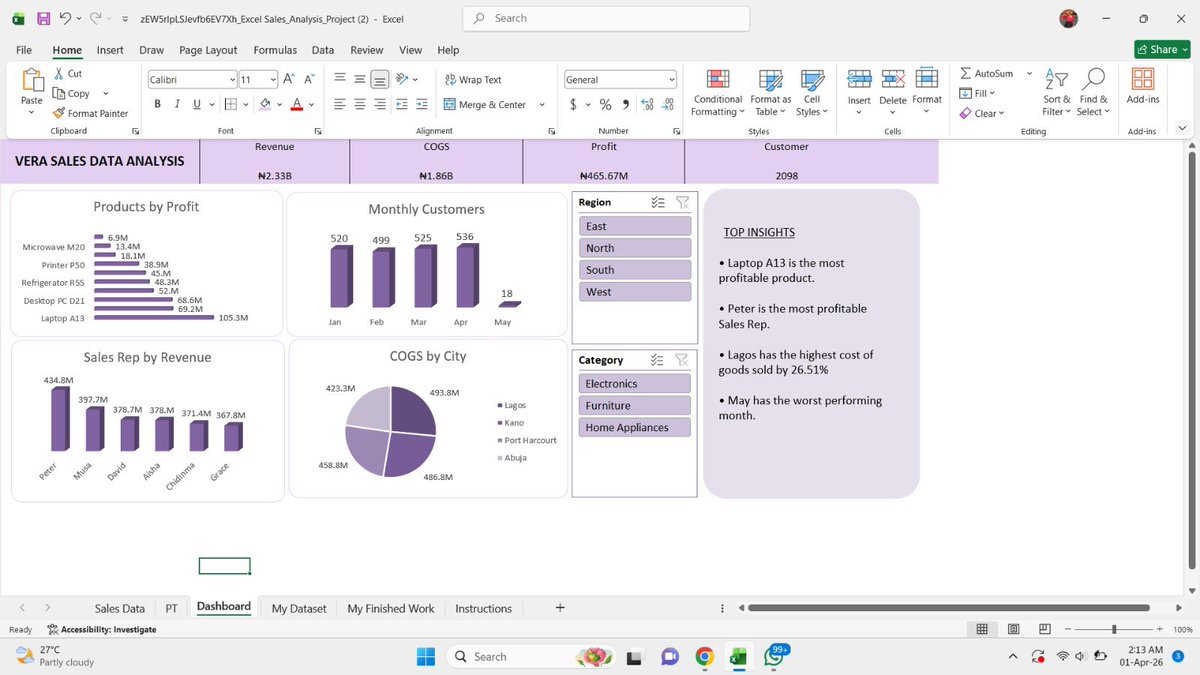Image resolution: width=1200 pixels, height=675 pixels.
Task: Open Windows Start menu
Action: (x=426, y=656)
